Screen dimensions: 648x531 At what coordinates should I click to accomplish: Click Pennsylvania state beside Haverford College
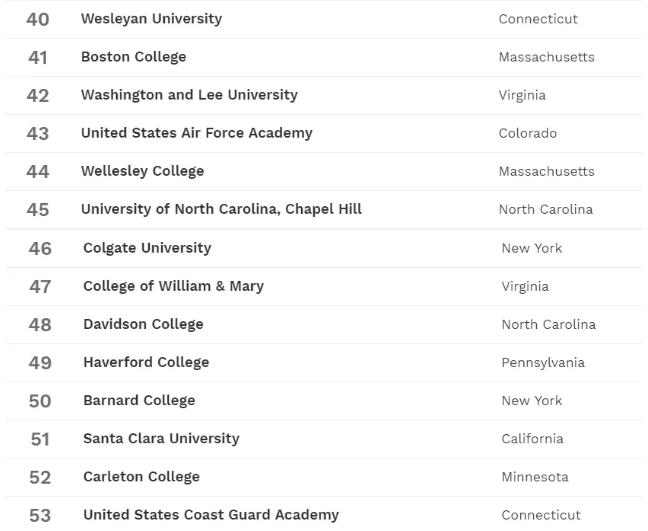pos(543,363)
